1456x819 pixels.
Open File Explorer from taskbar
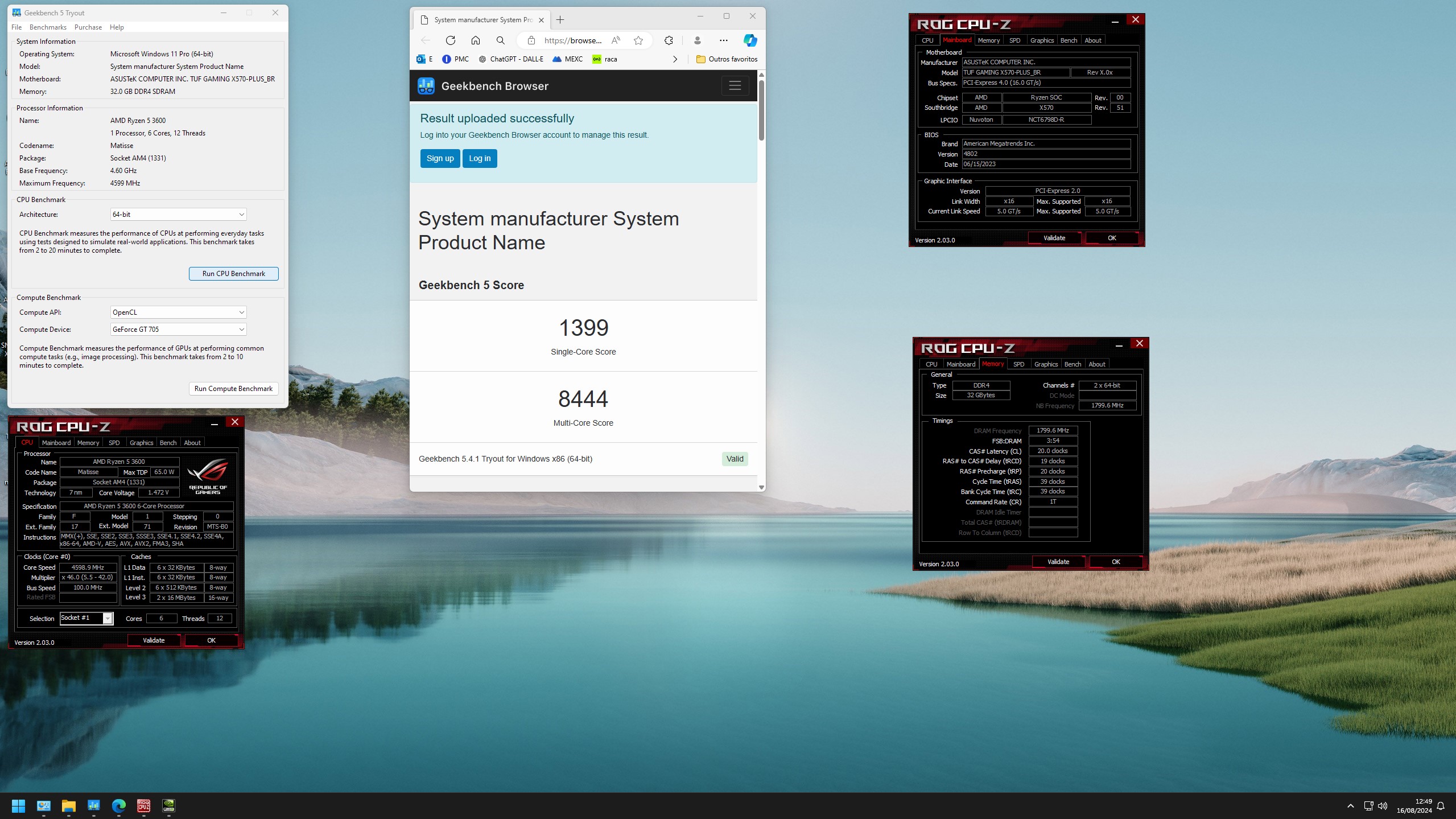point(69,806)
